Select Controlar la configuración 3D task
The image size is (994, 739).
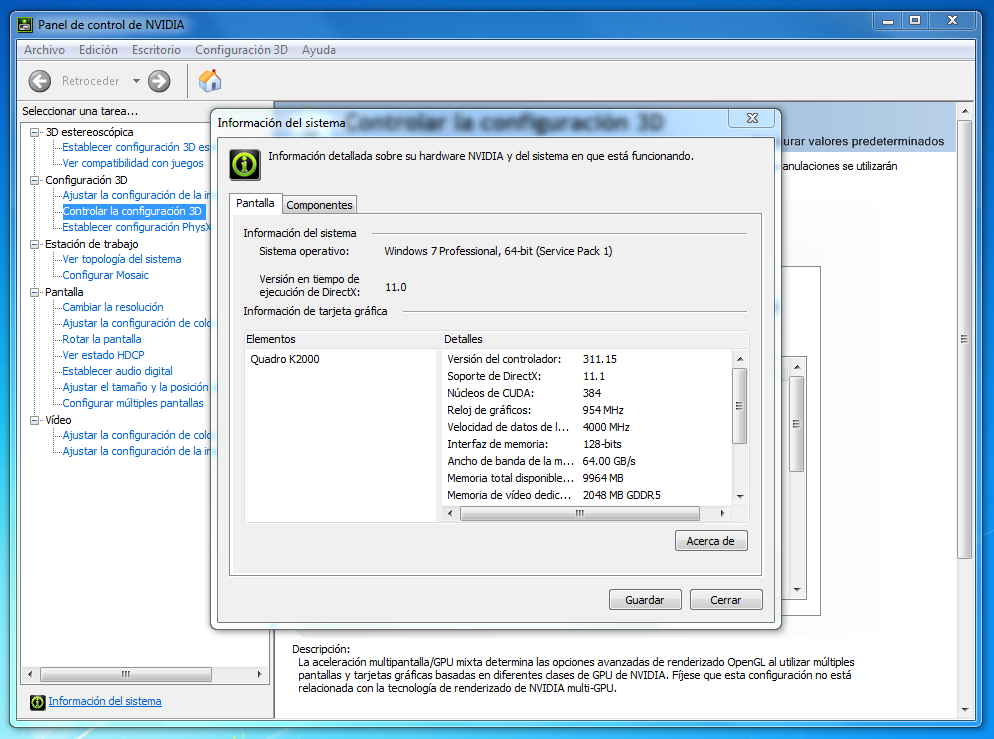(132, 211)
